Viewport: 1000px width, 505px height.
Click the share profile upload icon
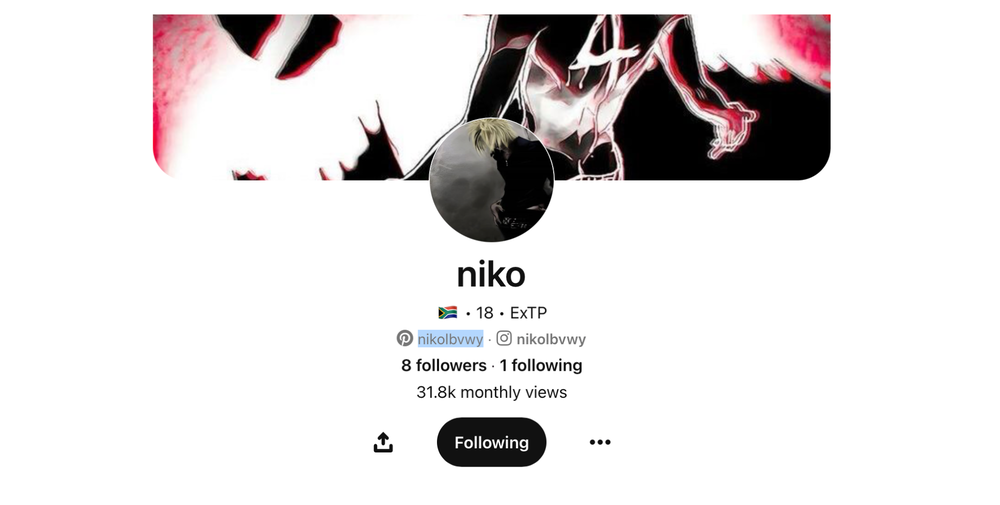(383, 442)
